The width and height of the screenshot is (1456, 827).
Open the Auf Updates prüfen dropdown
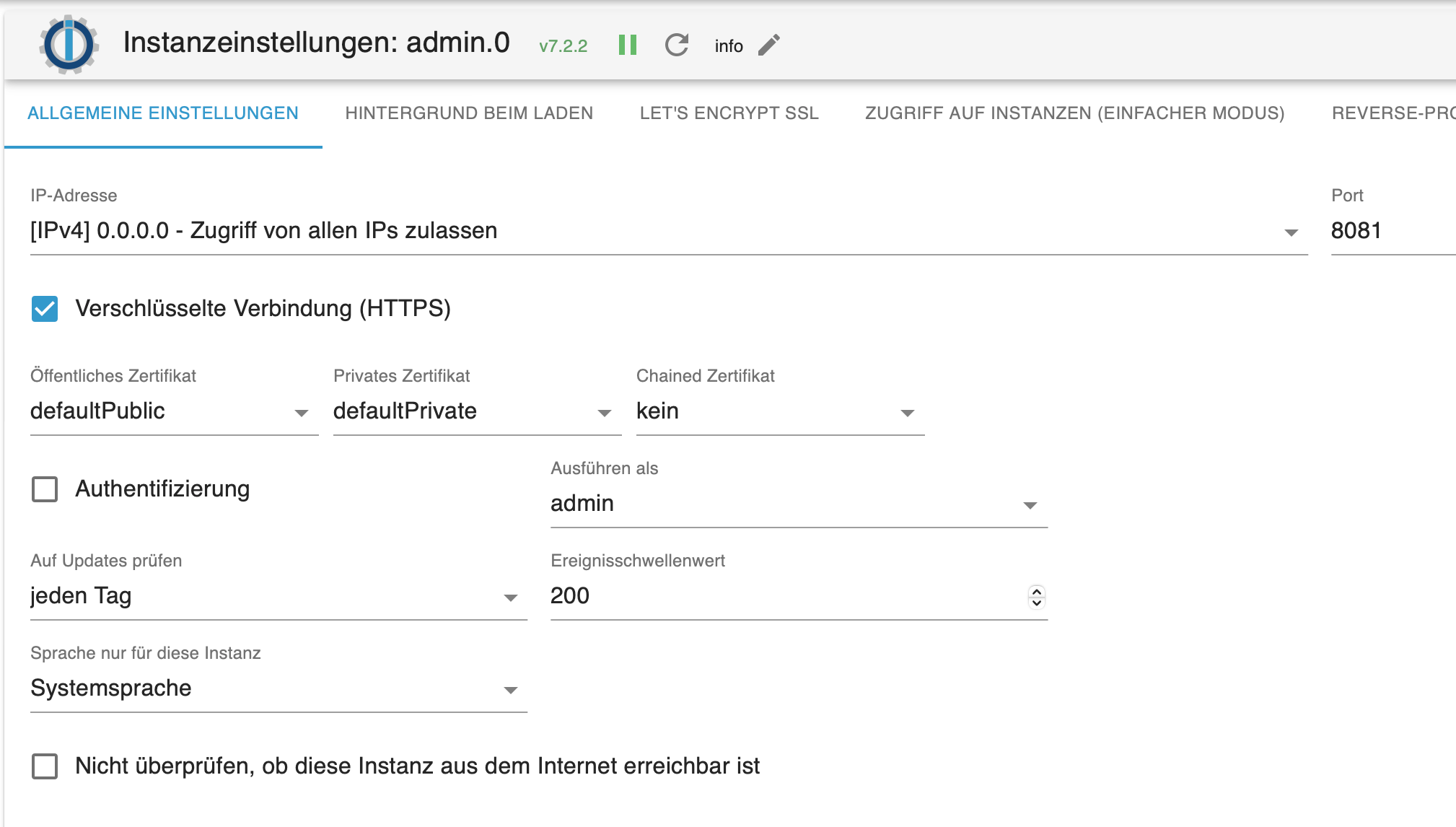point(279,596)
